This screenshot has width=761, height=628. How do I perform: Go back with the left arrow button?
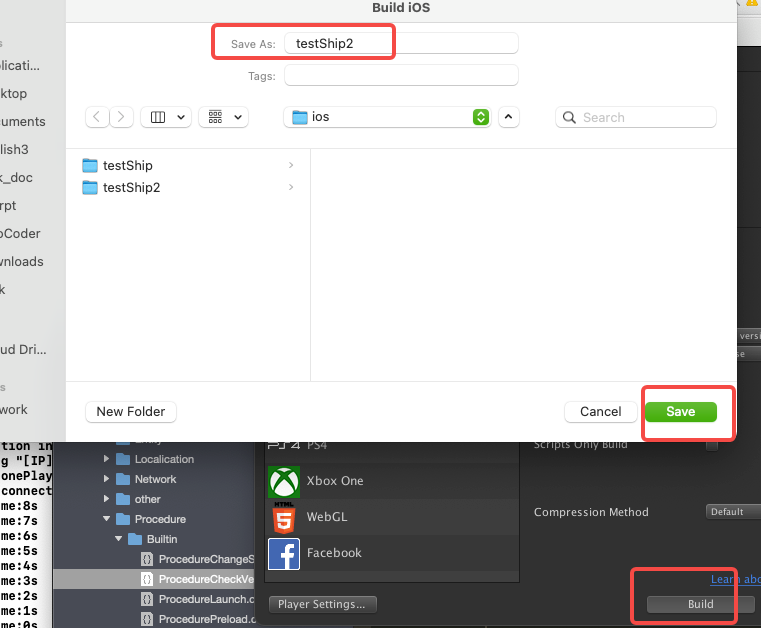pyautogui.click(x=97, y=117)
